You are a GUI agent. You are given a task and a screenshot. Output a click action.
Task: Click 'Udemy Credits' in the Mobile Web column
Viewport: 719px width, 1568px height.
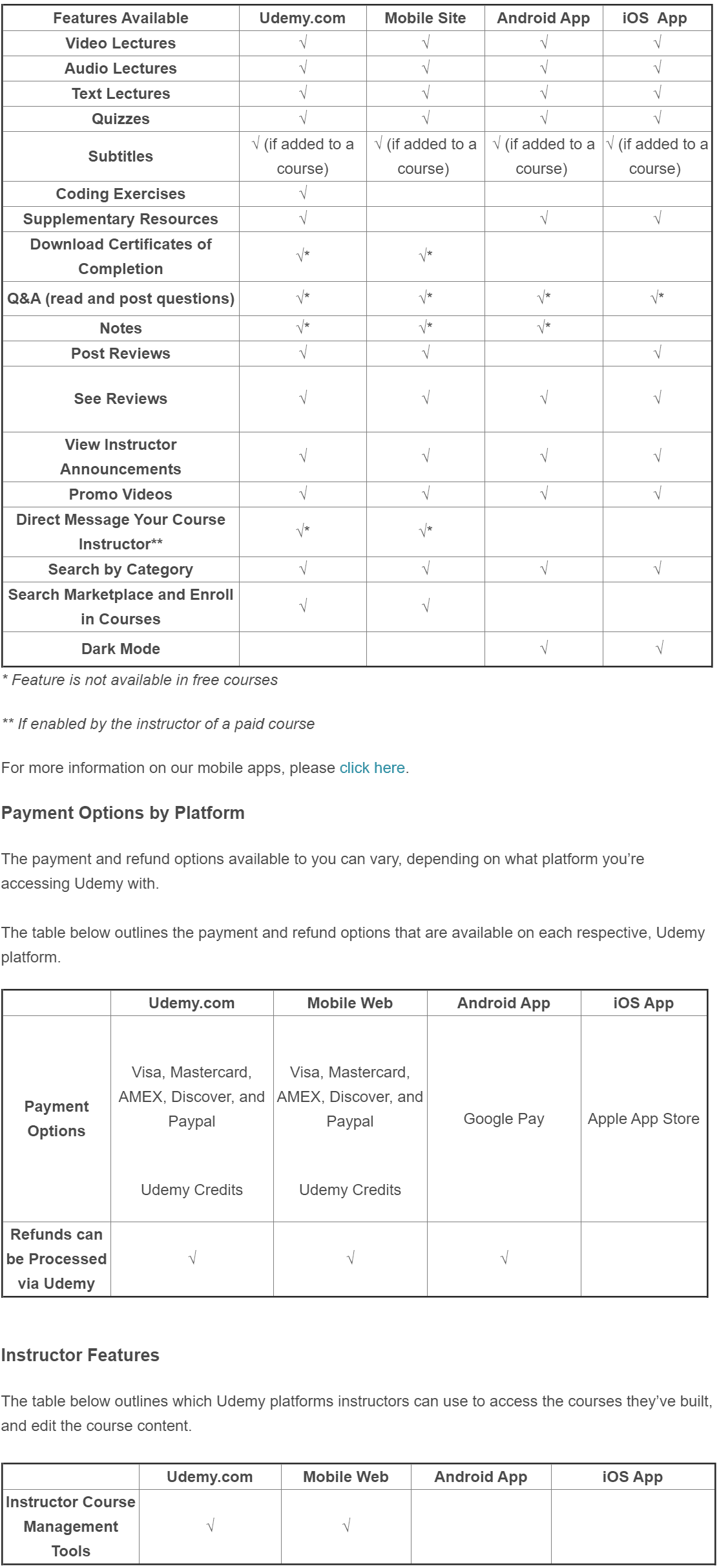[350, 1190]
